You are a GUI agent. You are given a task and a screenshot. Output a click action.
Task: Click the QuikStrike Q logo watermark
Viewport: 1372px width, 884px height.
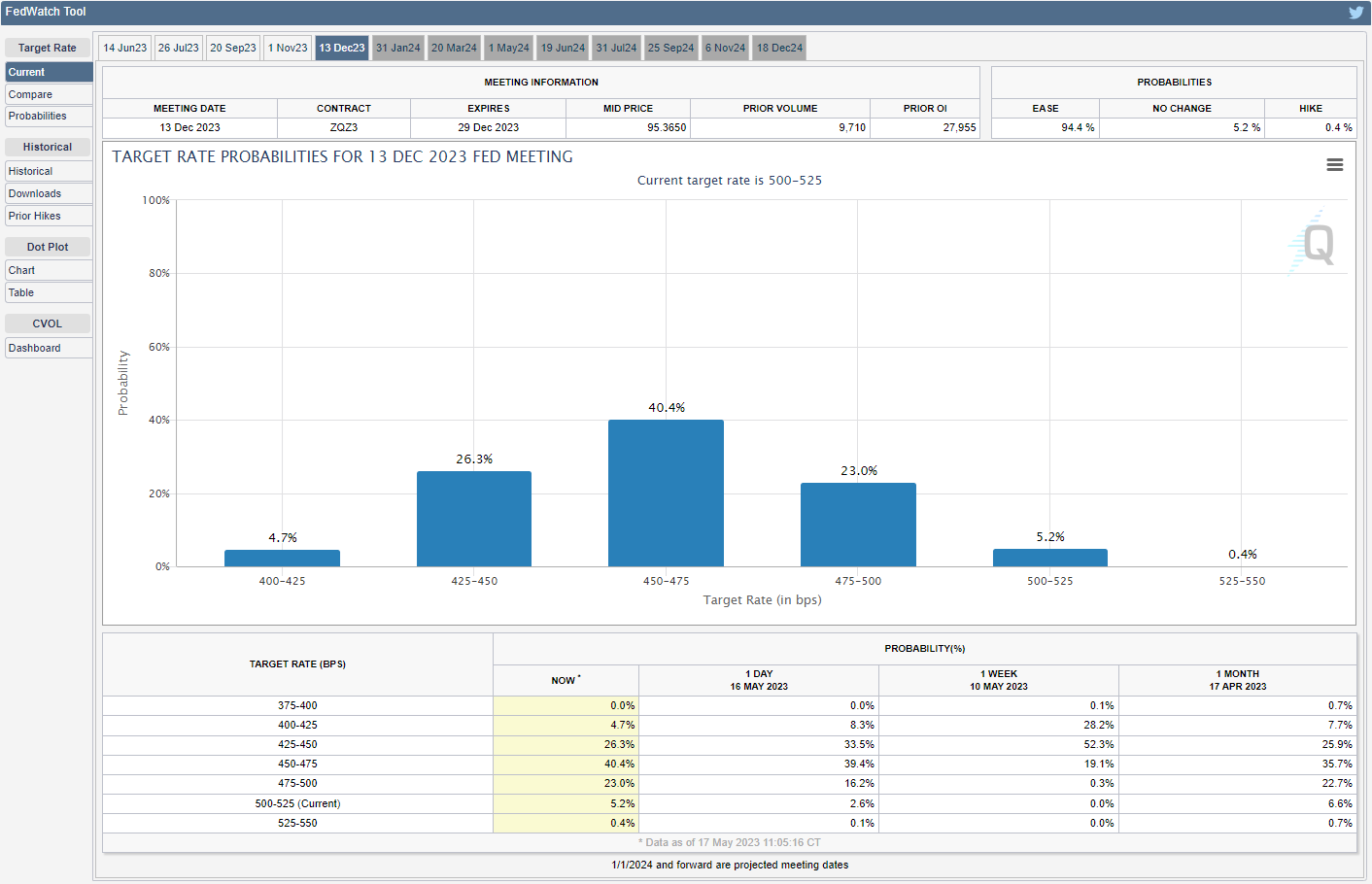[1314, 243]
